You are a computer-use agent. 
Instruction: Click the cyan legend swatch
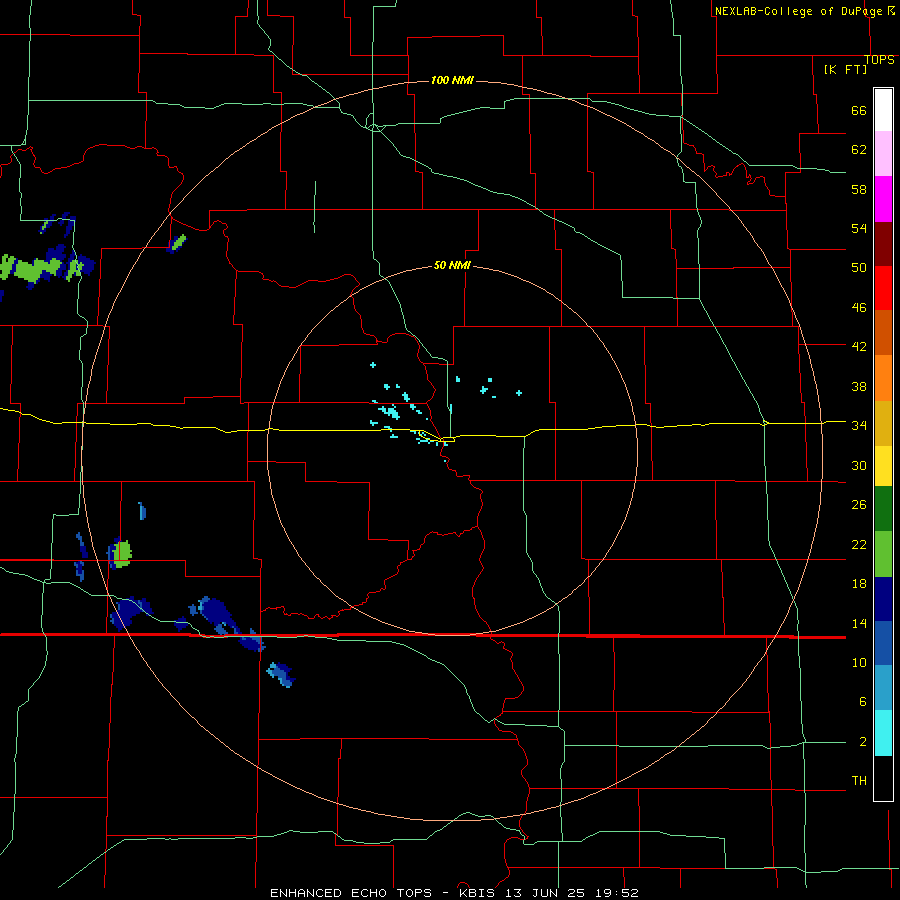click(883, 733)
